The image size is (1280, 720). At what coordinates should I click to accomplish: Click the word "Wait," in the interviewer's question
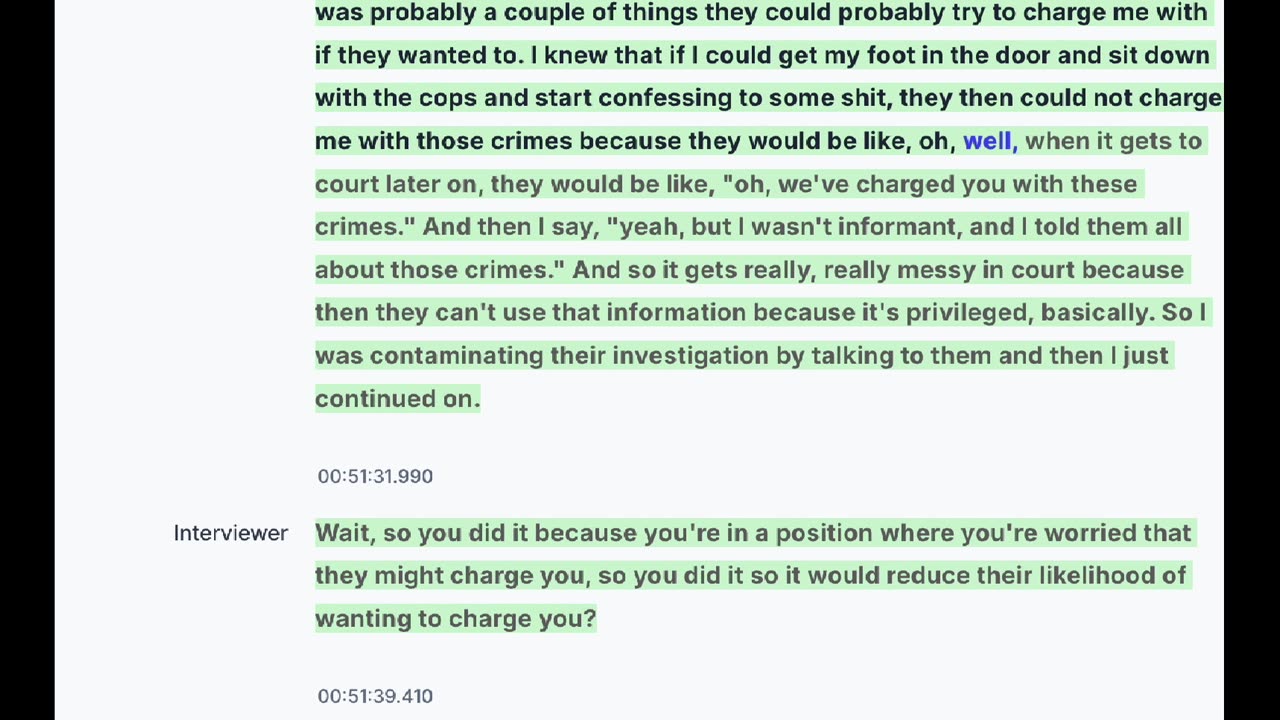coord(345,533)
